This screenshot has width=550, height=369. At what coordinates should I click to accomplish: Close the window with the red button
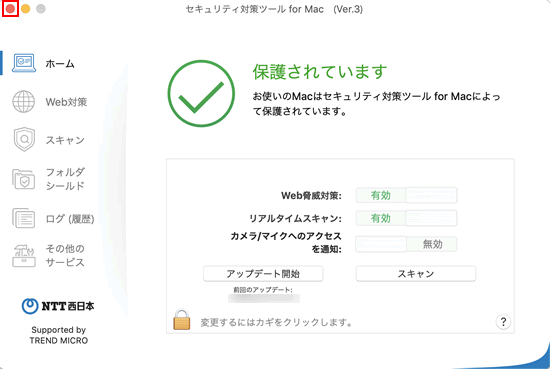tap(10, 9)
